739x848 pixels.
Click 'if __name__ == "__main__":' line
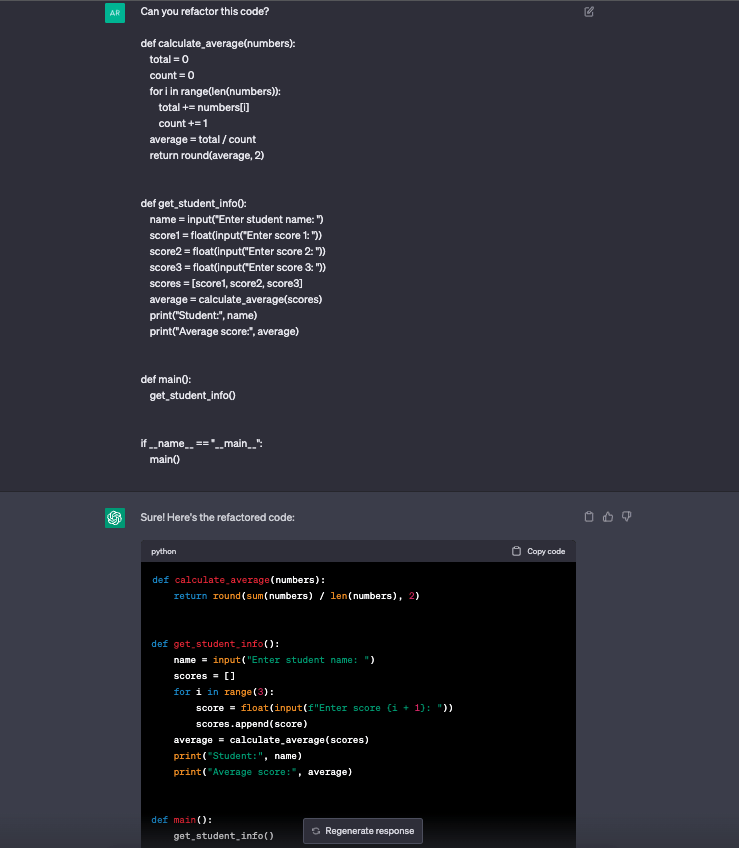pyautogui.click(x=201, y=443)
